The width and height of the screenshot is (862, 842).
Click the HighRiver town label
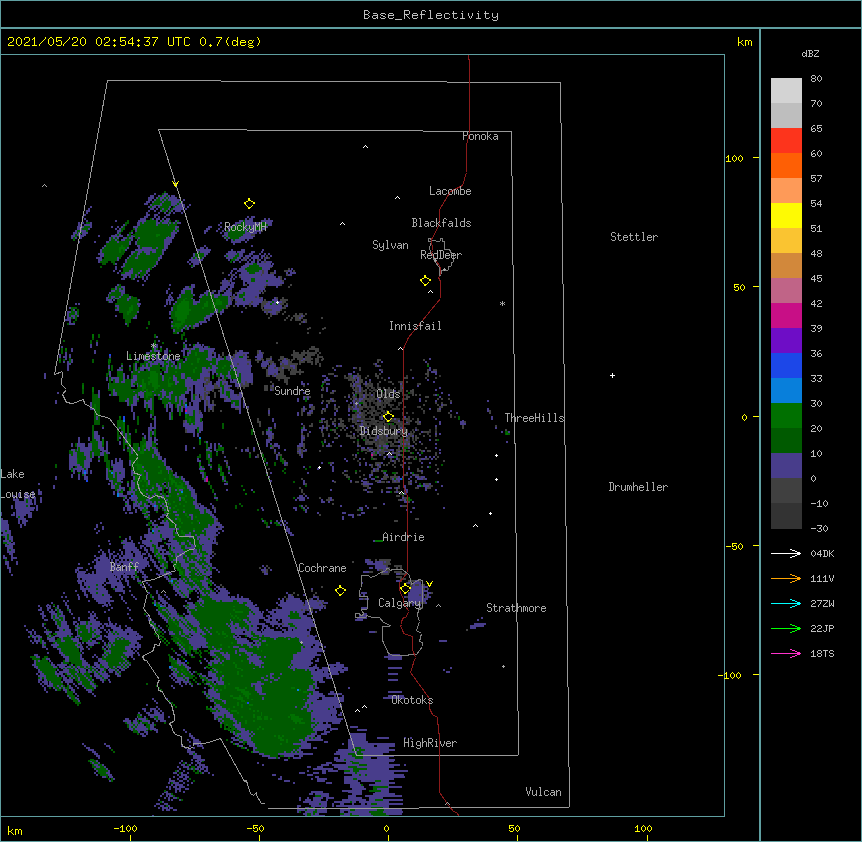(x=430, y=743)
